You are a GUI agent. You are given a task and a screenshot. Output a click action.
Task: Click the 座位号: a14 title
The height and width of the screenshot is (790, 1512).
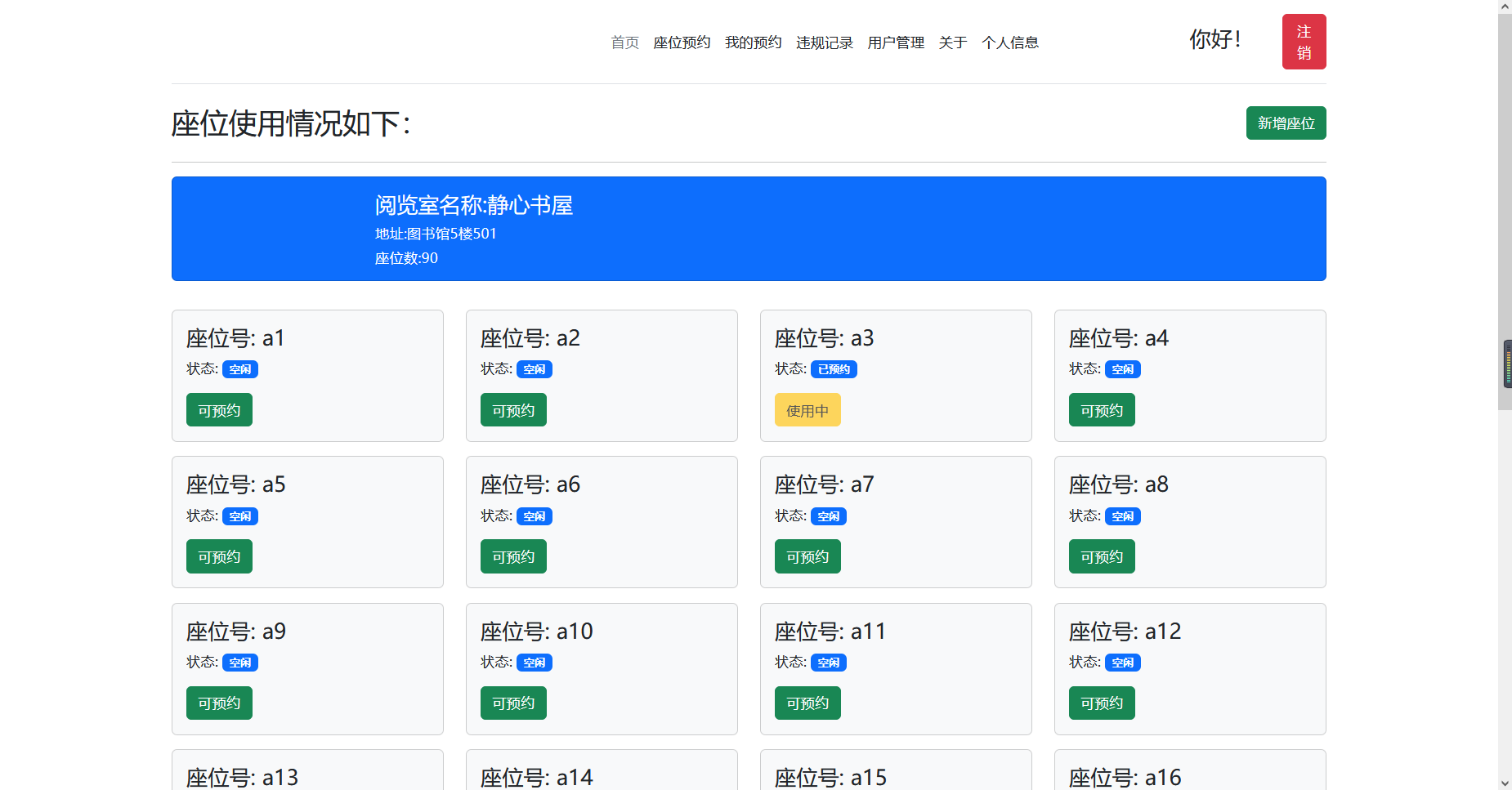[537, 777]
